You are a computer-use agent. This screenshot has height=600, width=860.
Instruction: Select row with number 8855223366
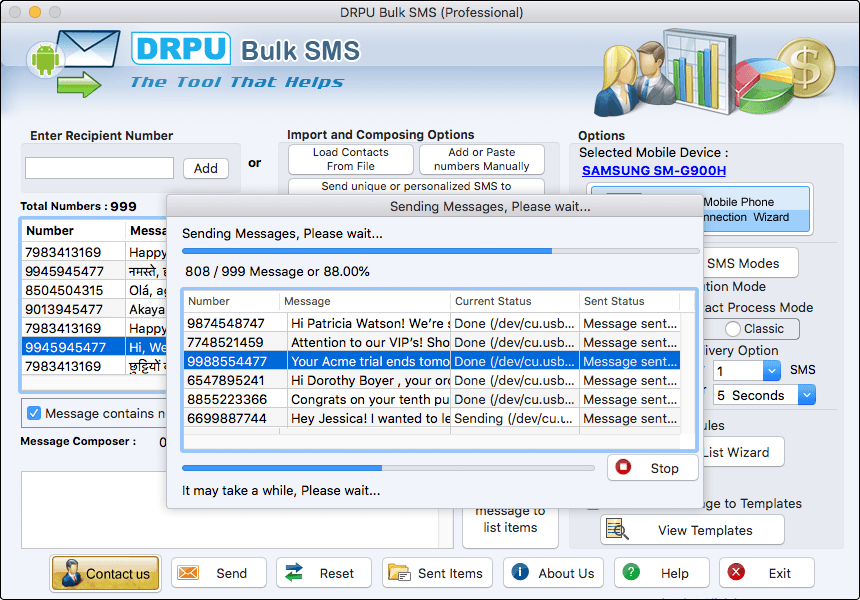(432, 399)
